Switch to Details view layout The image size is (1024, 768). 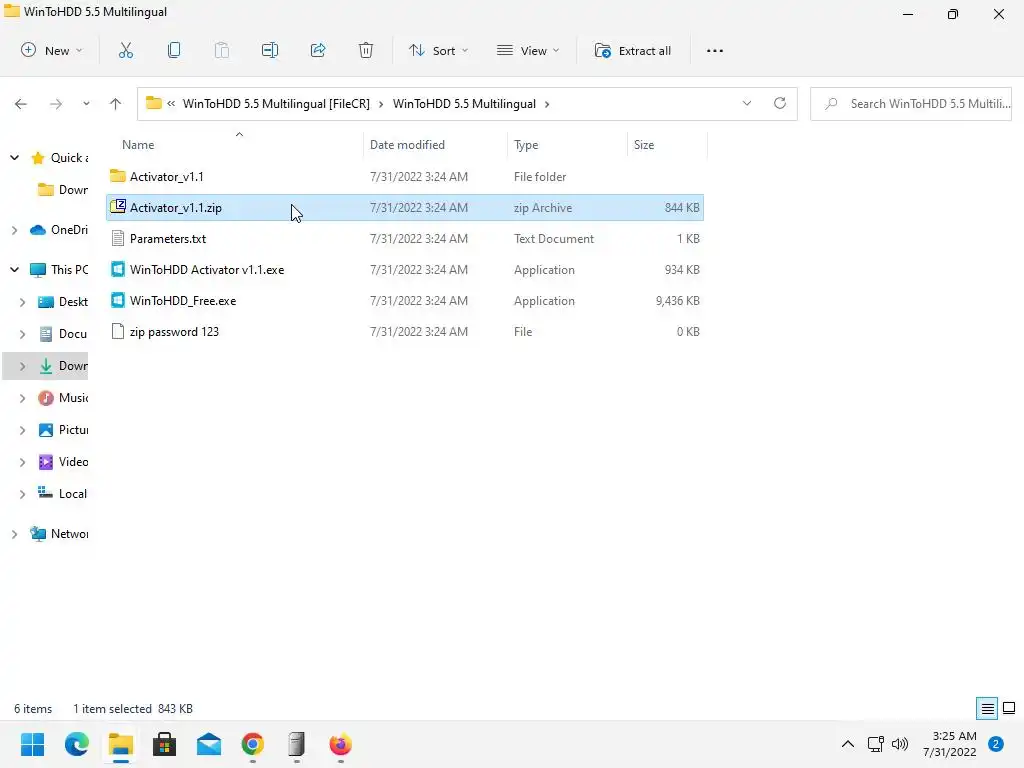(x=987, y=709)
